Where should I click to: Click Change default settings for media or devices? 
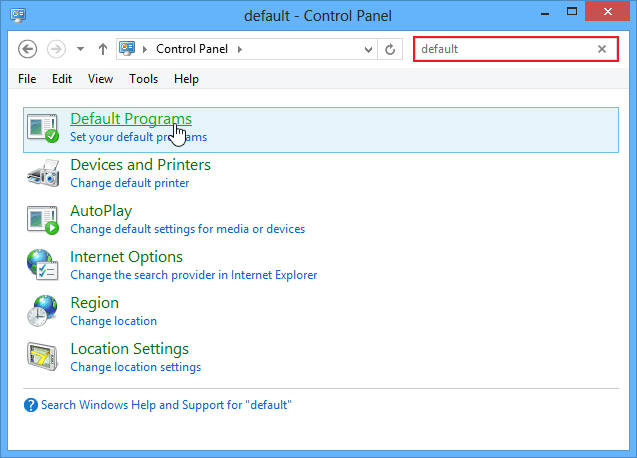click(x=188, y=229)
